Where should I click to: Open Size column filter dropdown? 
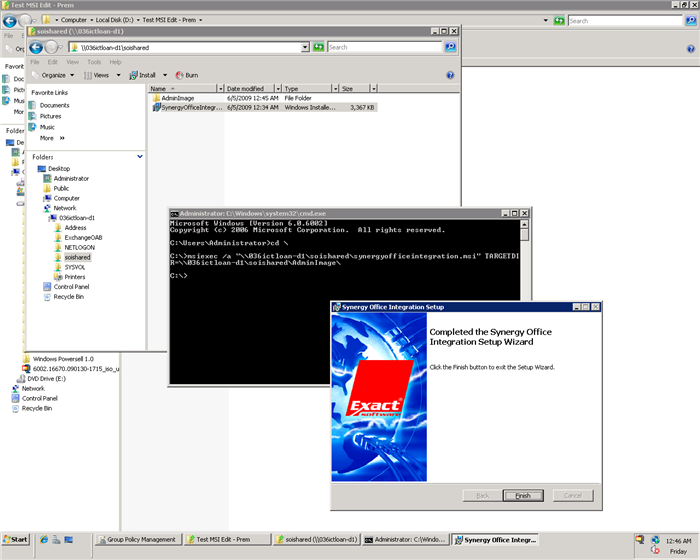click(x=374, y=88)
